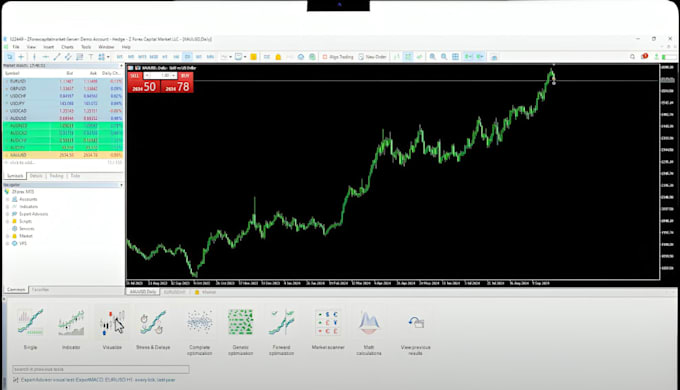This screenshot has width=680, height=390.
Task: Expand the Expert Advisors tree node
Action: click(x=7, y=214)
